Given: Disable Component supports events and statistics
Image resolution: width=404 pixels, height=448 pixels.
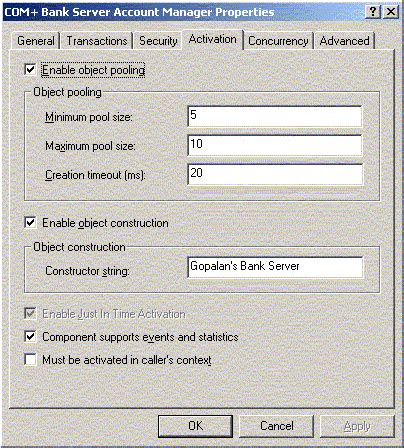Looking at the screenshot, I should pyautogui.click(x=30, y=337).
